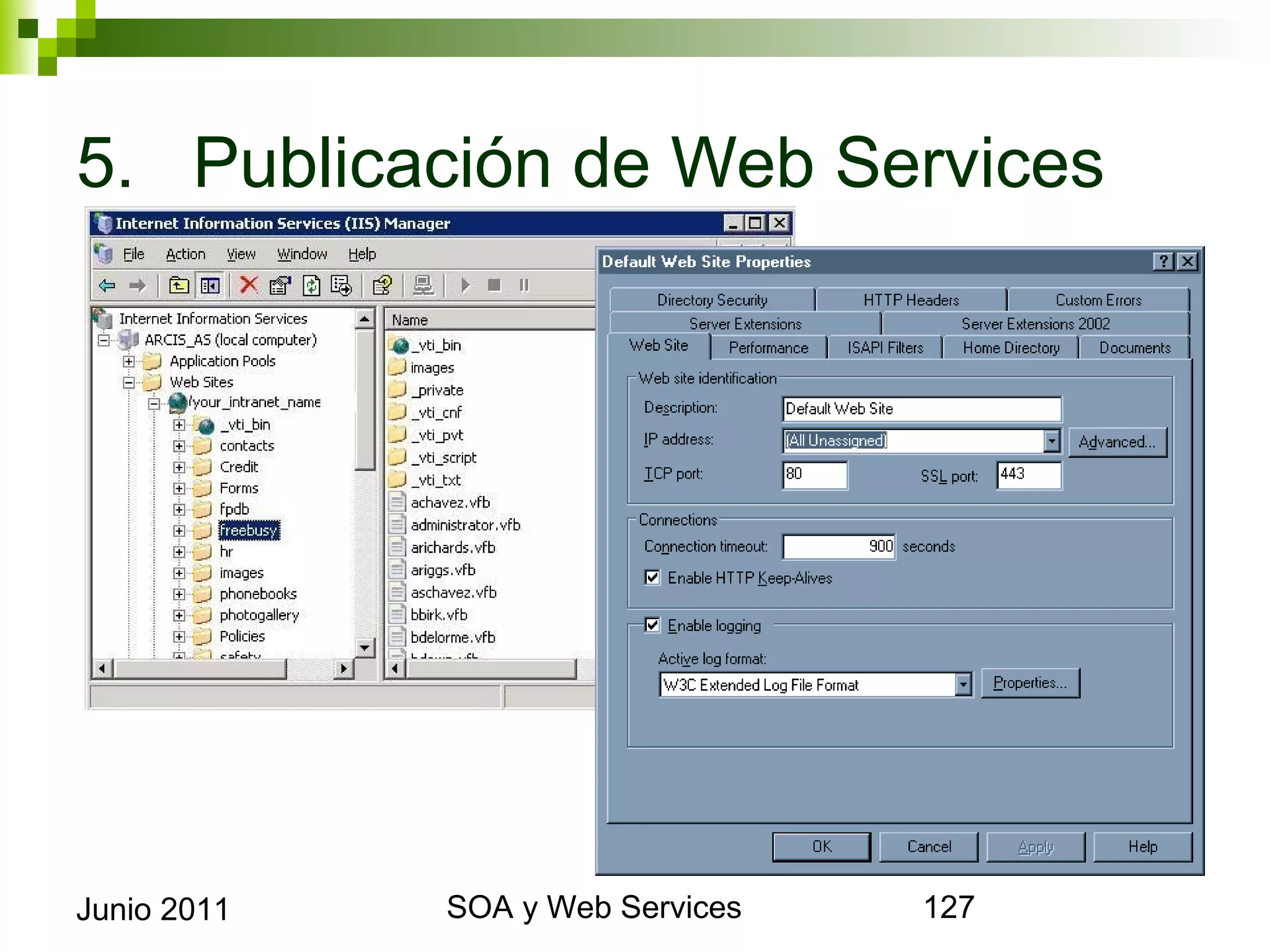1270x952 pixels.
Task: Expand the Application Pools node
Action: (x=128, y=361)
